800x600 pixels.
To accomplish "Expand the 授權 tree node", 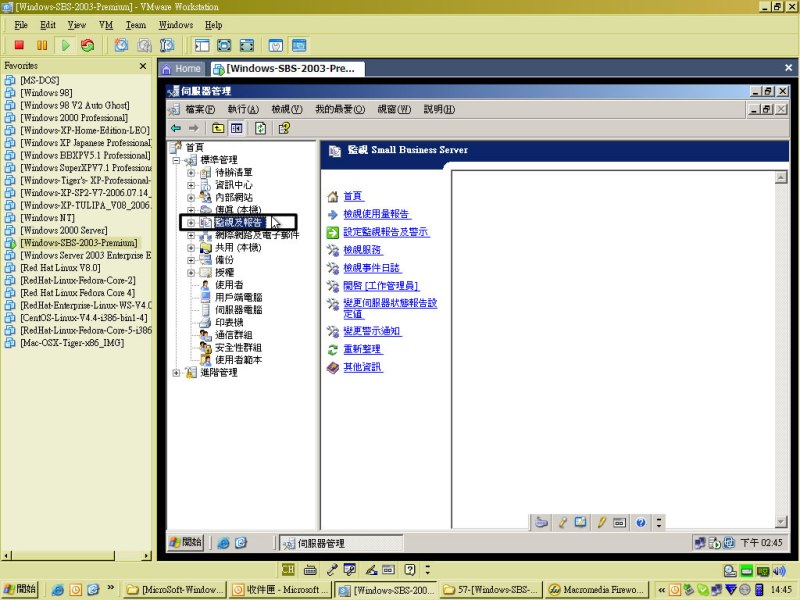I will point(191,272).
